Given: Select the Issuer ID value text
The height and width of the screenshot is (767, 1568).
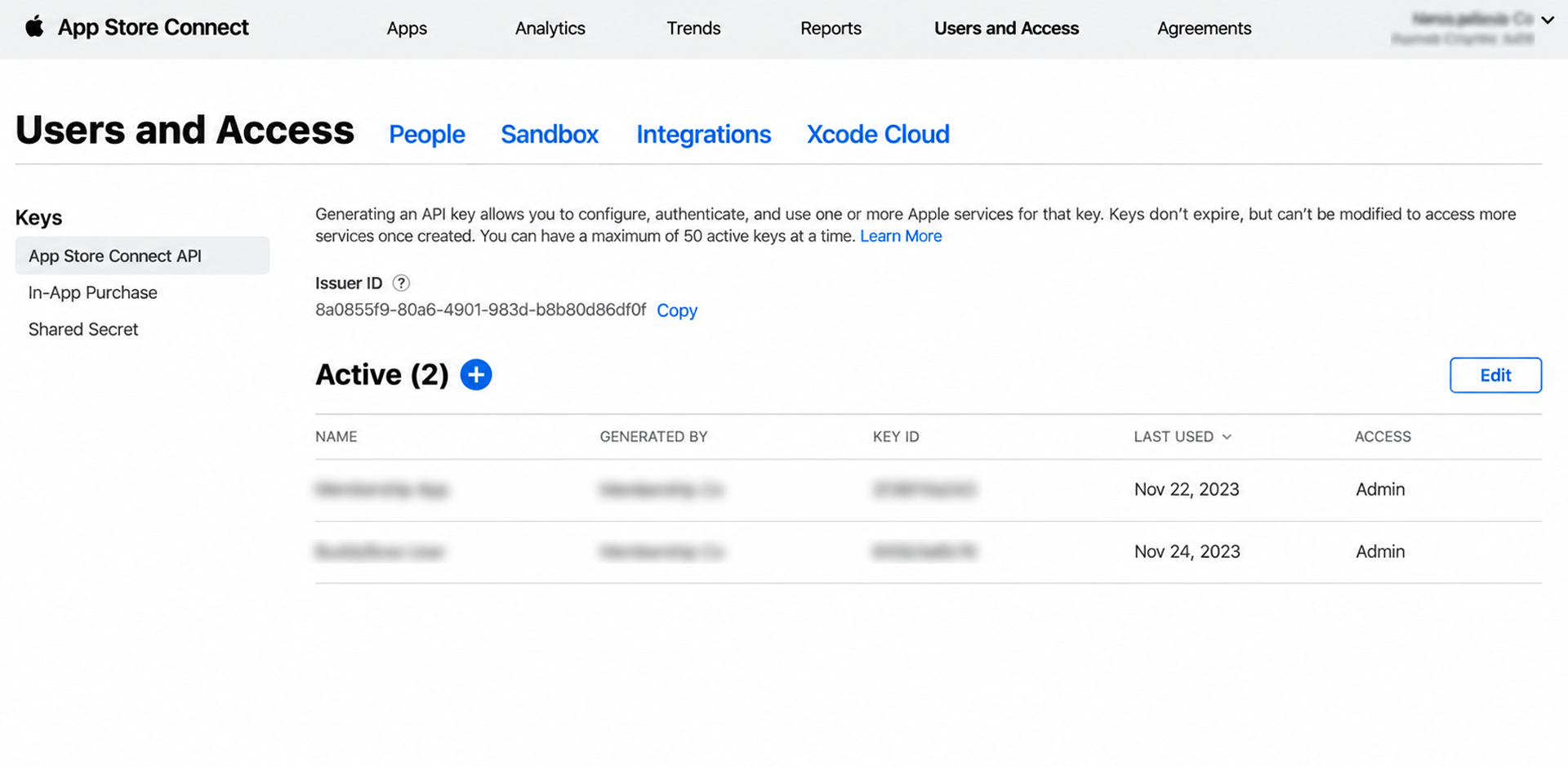Looking at the screenshot, I should tap(480, 310).
